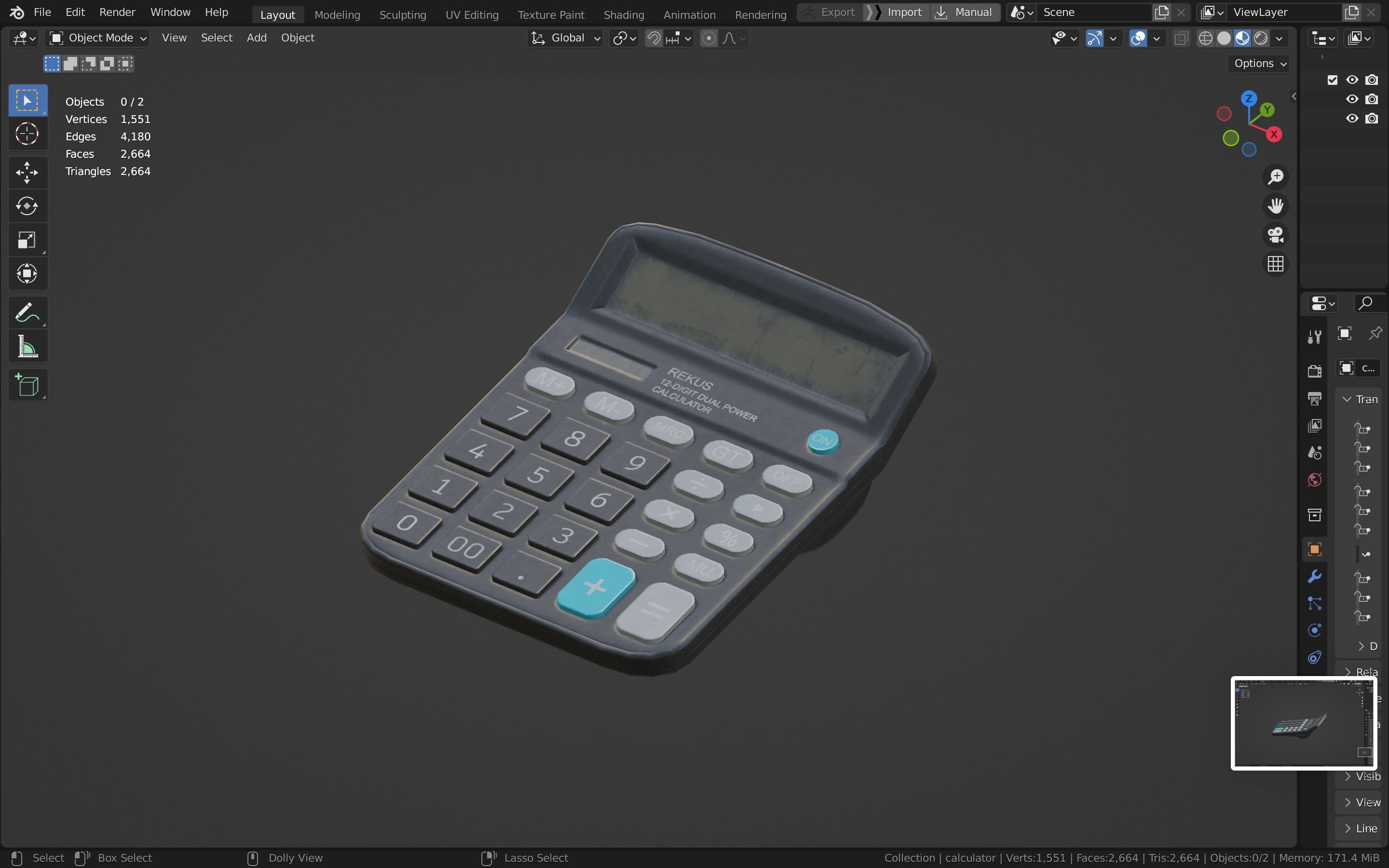Choose the Annotate tool
The image size is (1389, 868).
point(27,313)
